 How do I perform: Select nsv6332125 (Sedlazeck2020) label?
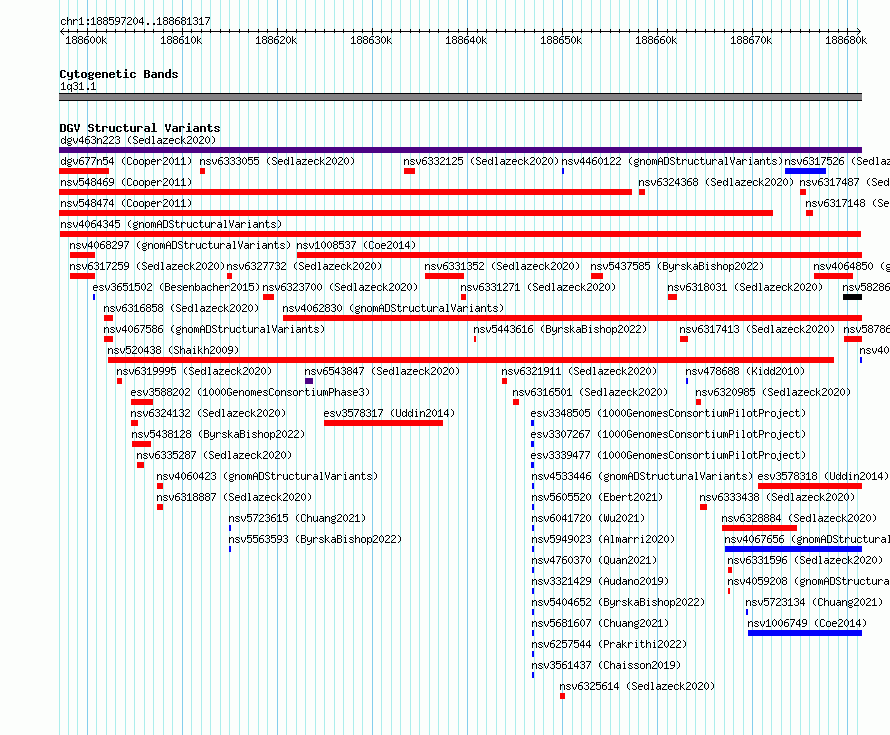pos(481,161)
